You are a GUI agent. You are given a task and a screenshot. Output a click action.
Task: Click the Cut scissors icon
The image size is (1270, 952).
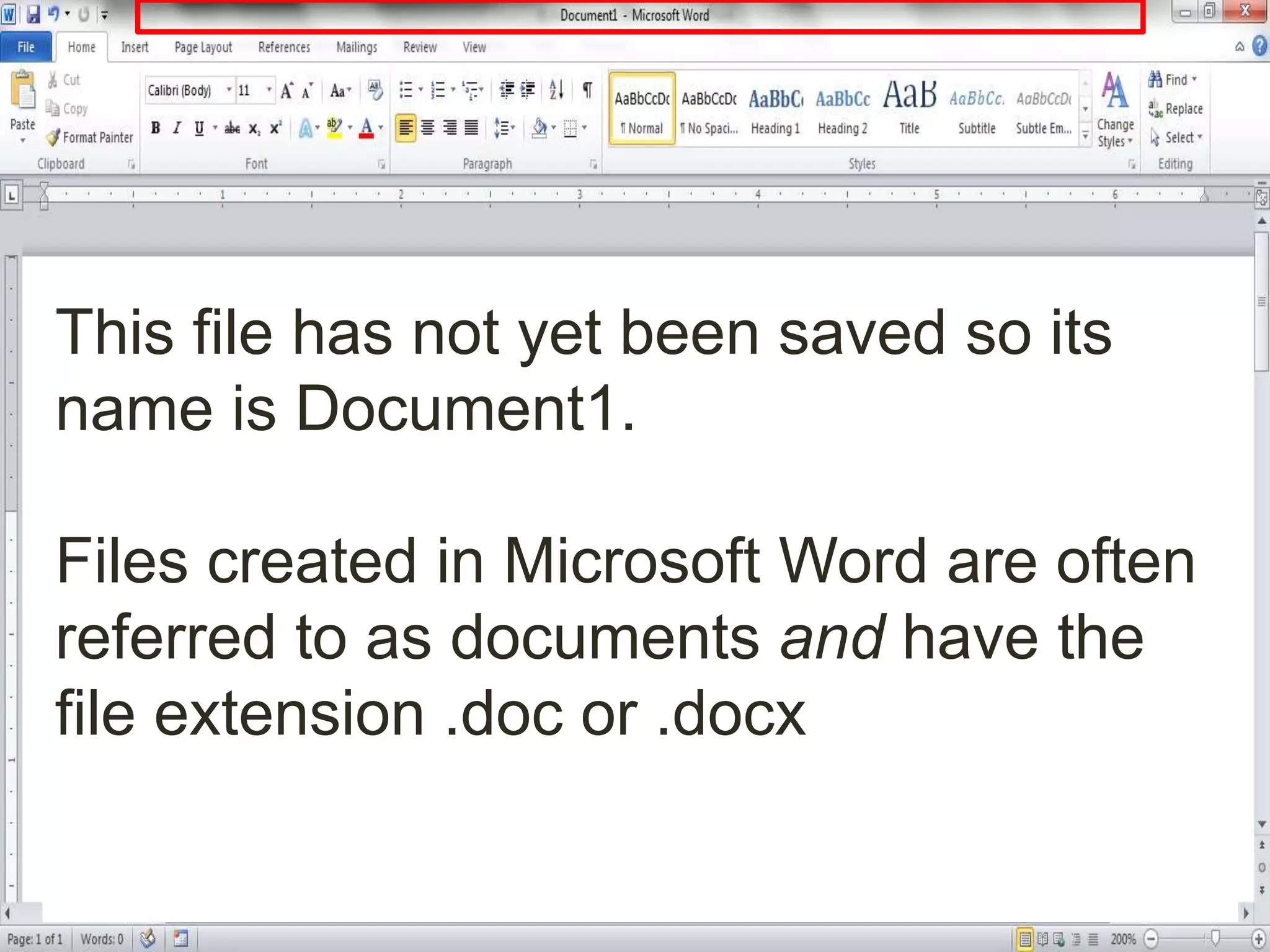(x=53, y=79)
